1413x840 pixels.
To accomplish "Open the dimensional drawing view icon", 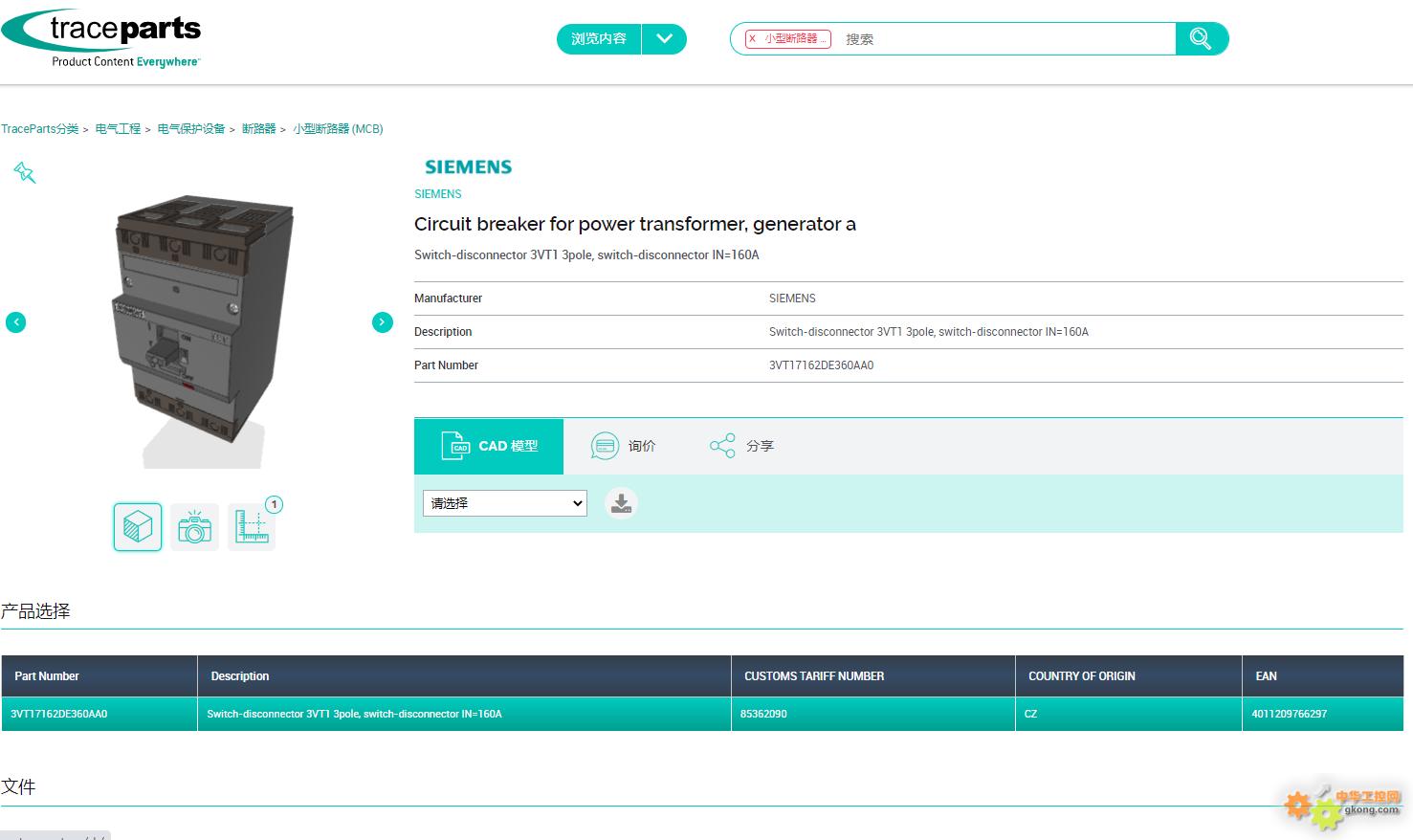I will (x=252, y=527).
